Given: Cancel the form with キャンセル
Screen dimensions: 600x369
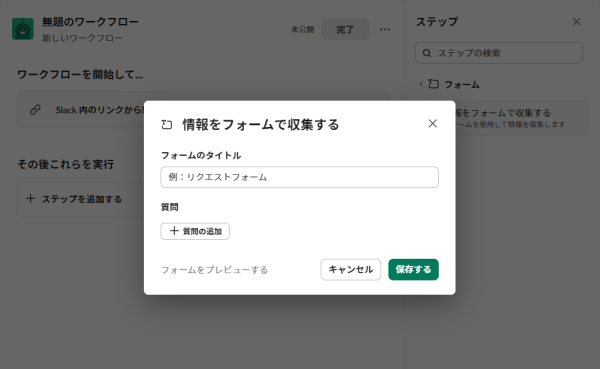Looking at the screenshot, I should coord(351,269).
